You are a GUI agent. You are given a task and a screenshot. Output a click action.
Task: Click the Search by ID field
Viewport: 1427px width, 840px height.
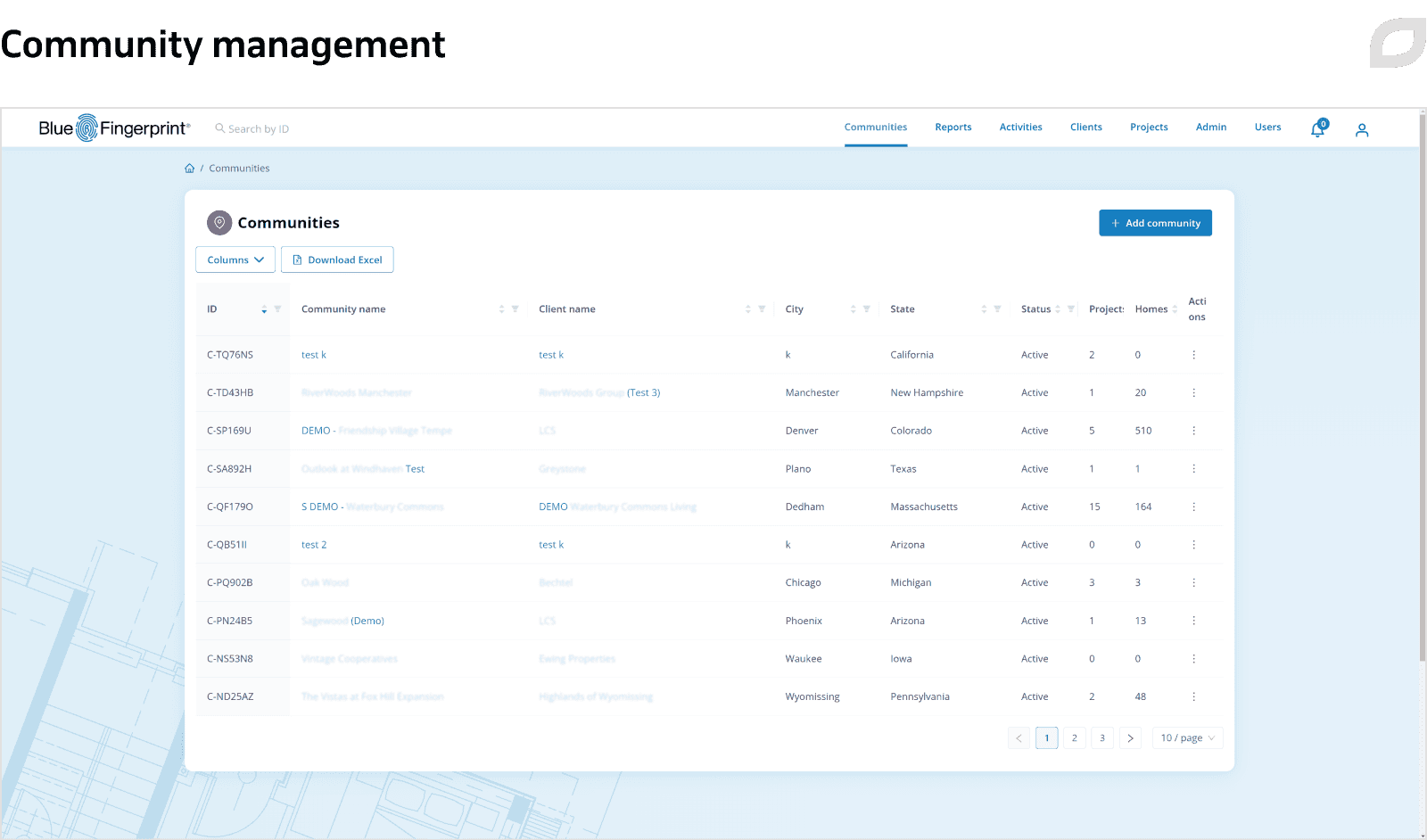259,129
